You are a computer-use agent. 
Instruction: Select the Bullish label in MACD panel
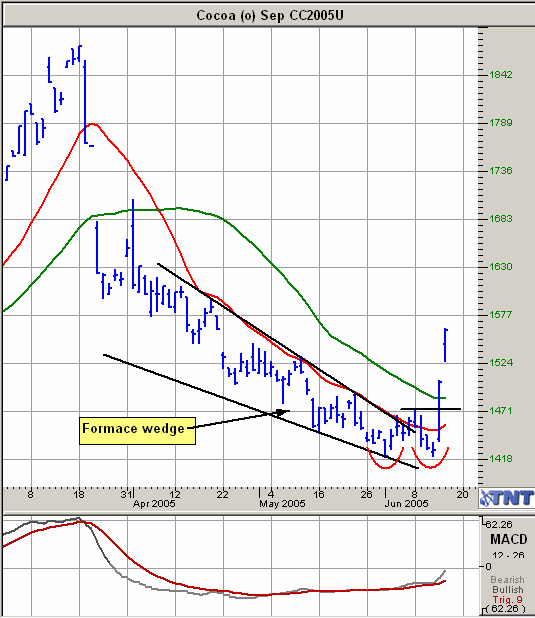[507, 590]
